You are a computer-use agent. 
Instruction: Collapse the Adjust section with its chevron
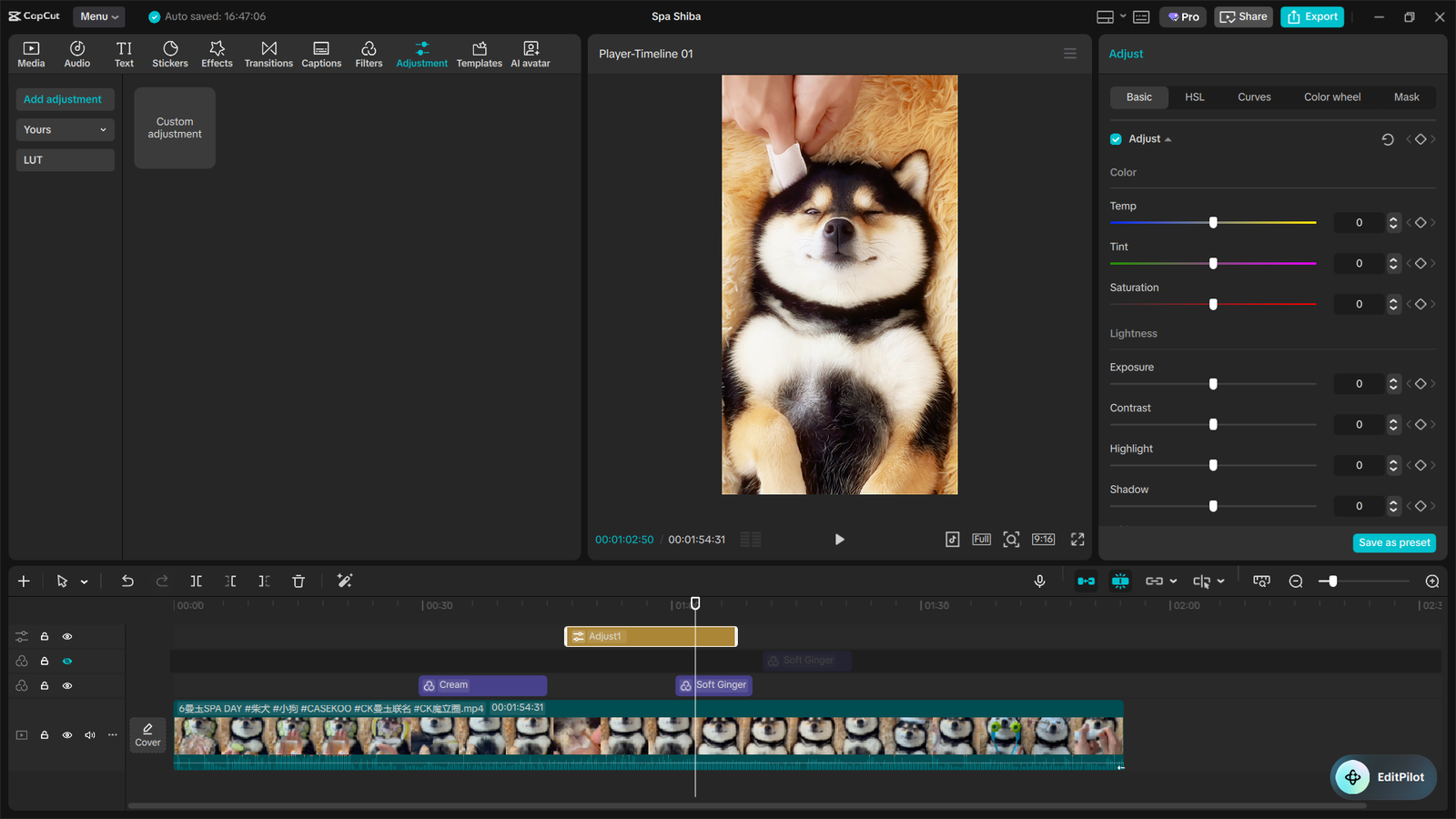click(1168, 138)
